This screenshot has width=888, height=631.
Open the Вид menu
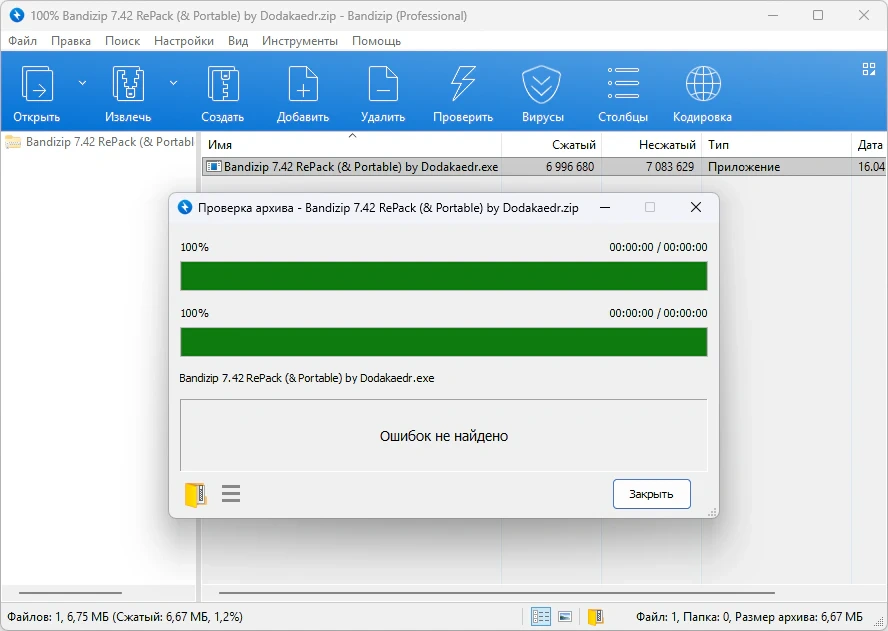coord(238,41)
